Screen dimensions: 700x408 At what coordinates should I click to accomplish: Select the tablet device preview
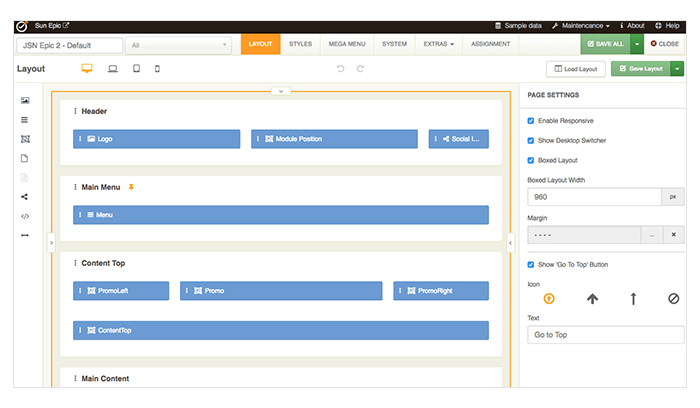pos(136,69)
